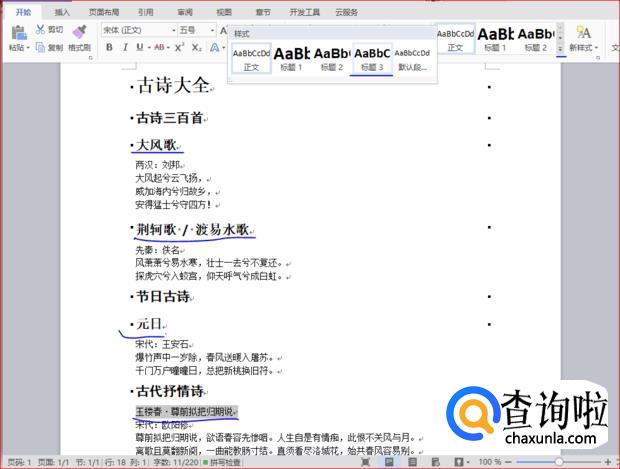The height and width of the screenshot is (469, 620).
Task: Open the clipboard group dialog launcher
Action: (x=91, y=58)
